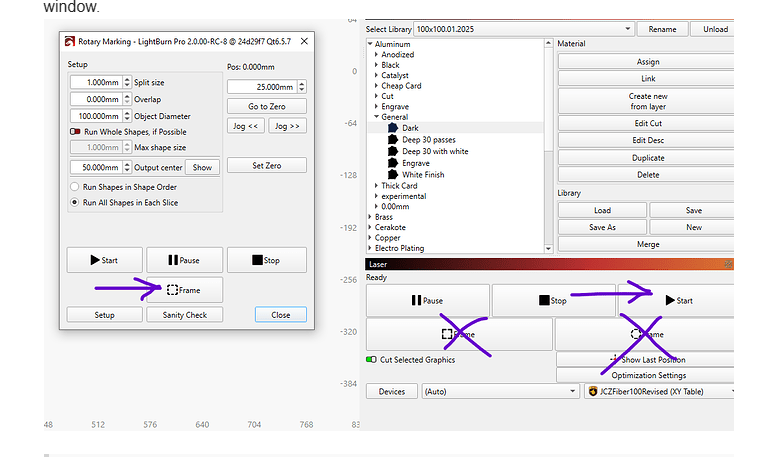Adjust the Overlap spinner arrows
This screenshot has height=457, width=769.
[127, 99]
